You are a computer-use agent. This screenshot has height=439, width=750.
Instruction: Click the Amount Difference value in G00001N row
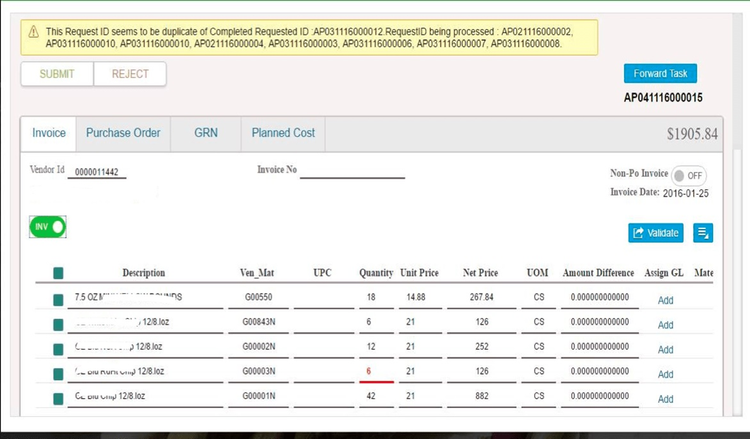600,396
